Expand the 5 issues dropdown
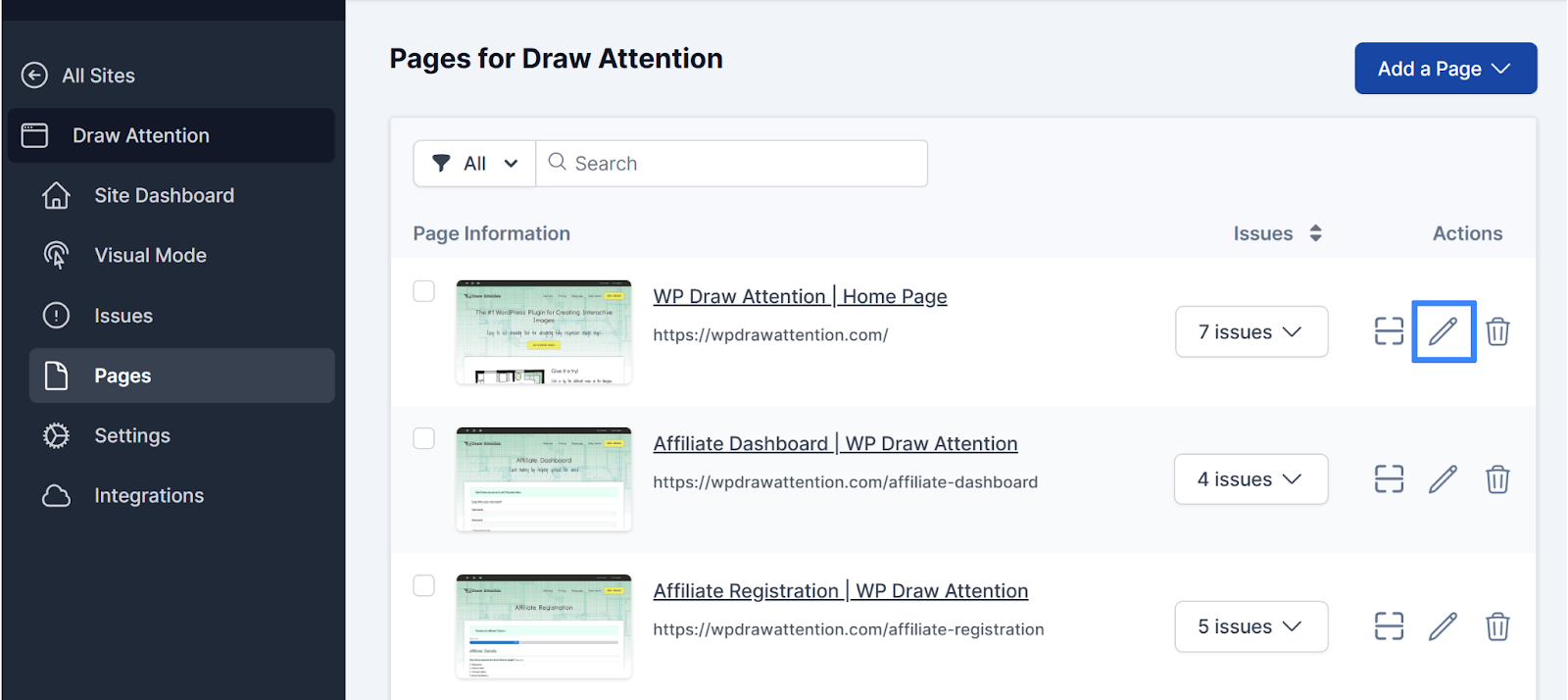 (1251, 625)
